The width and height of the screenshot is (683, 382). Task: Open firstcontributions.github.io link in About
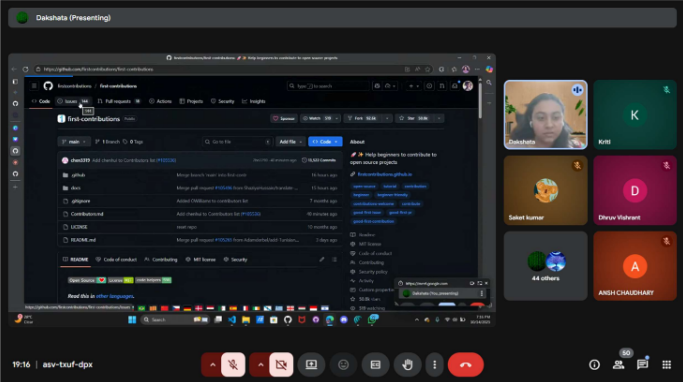coord(385,174)
